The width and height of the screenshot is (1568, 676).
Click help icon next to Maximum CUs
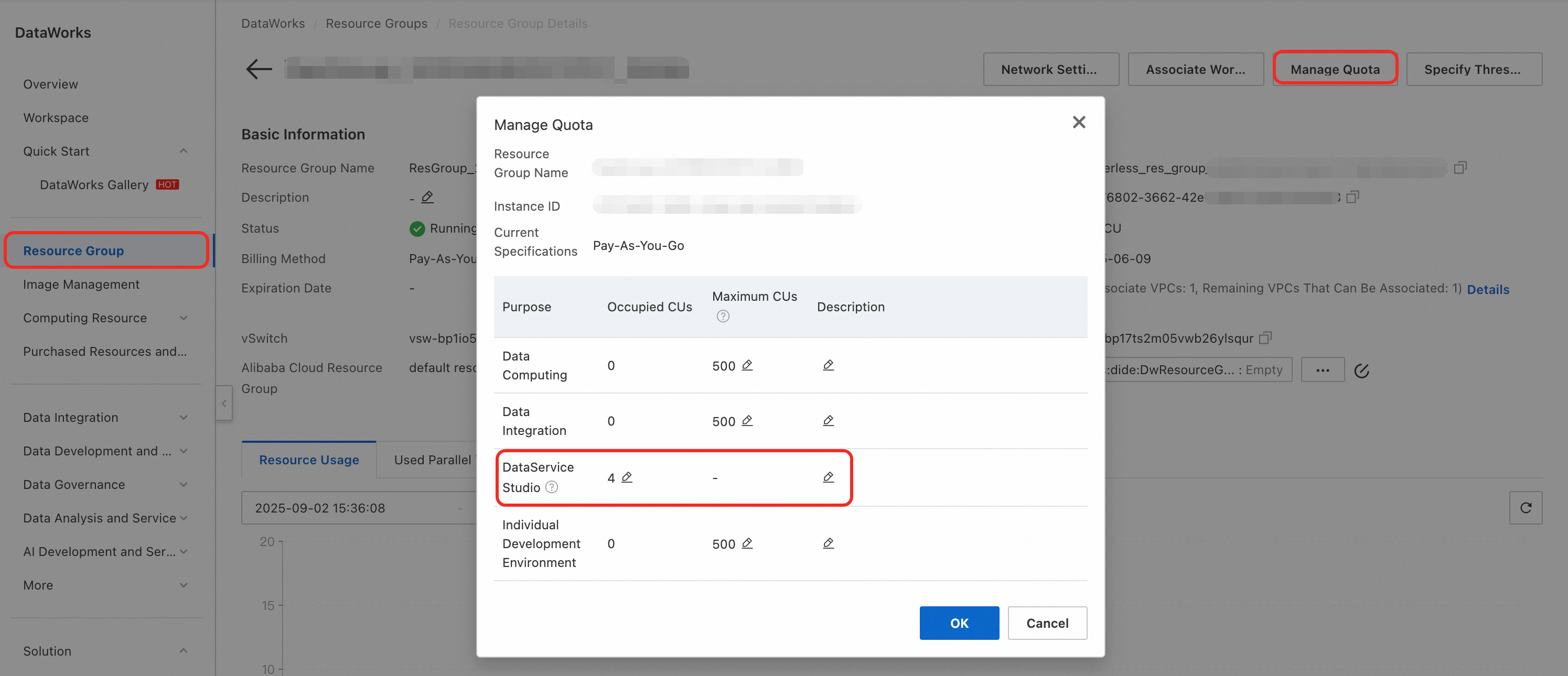click(x=723, y=317)
